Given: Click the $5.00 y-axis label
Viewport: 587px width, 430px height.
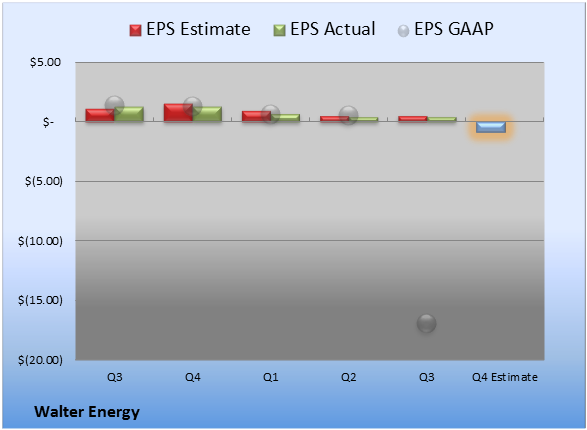Looking at the screenshot, I should [45, 62].
